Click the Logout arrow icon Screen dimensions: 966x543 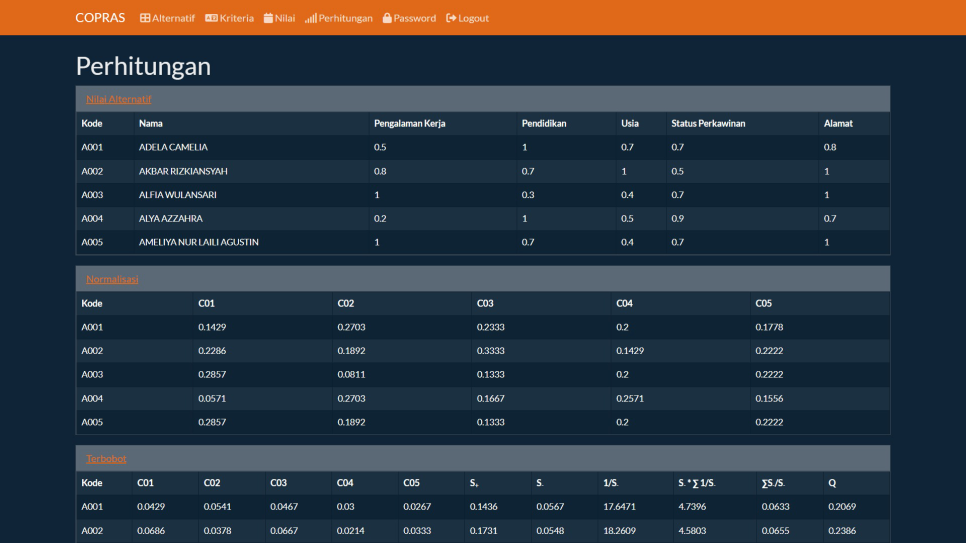coord(451,18)
